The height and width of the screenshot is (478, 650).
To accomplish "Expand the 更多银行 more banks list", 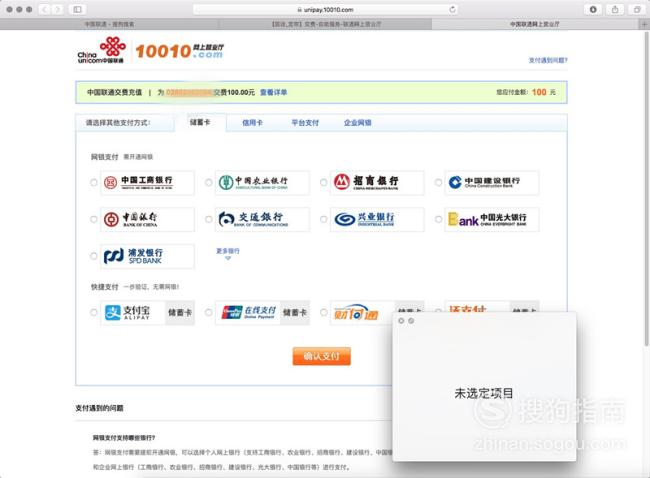I will coord(228,254).
